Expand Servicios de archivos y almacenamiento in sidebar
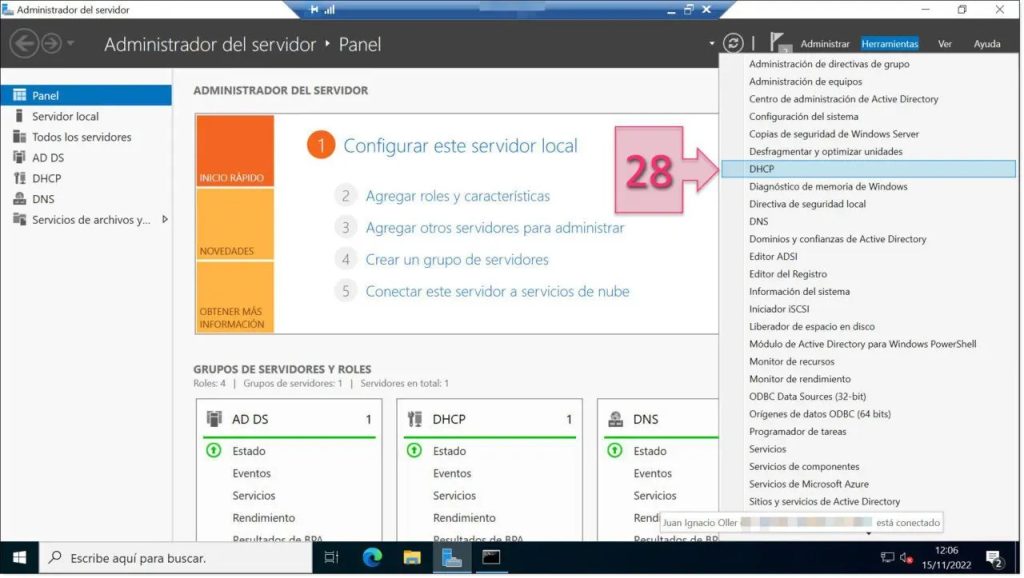The width and height of the screenshot is (1024, 578). (x=165, y=219)
